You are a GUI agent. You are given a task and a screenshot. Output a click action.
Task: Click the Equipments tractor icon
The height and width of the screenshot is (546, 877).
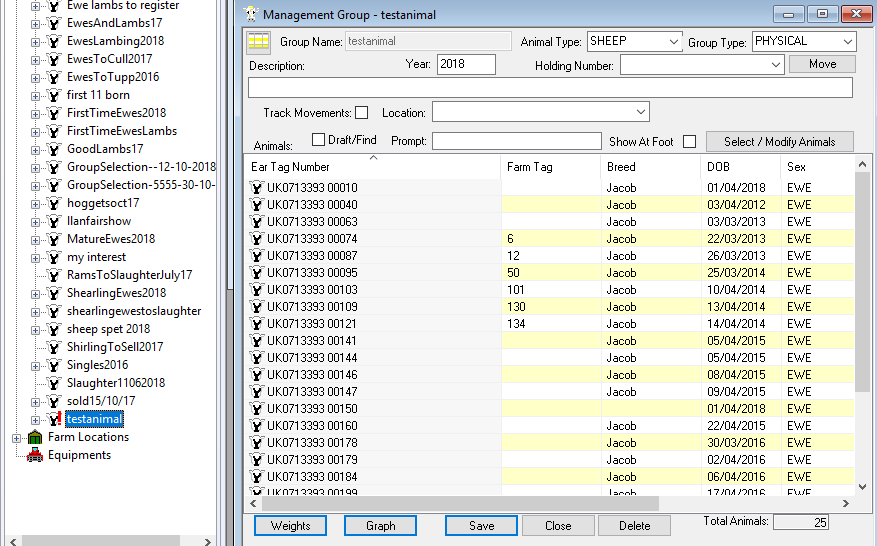(x=35, y=456)
